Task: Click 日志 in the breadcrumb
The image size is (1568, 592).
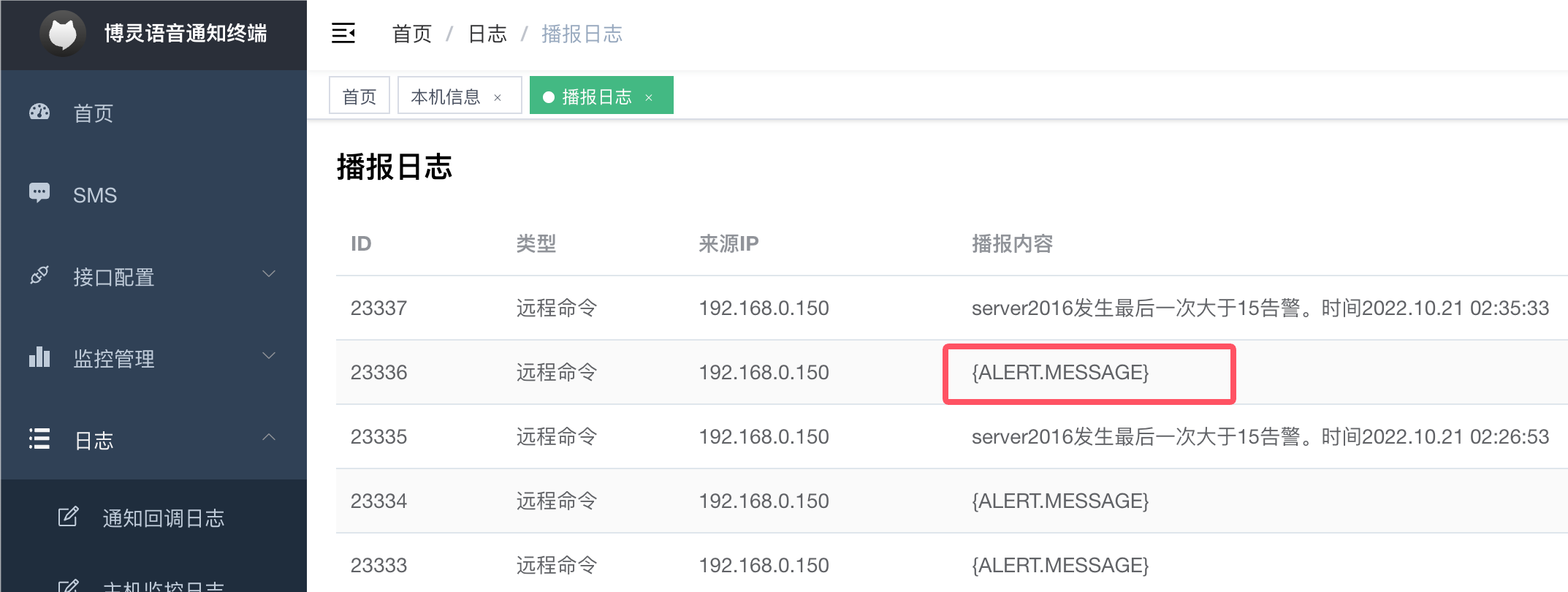Action: 487,34
